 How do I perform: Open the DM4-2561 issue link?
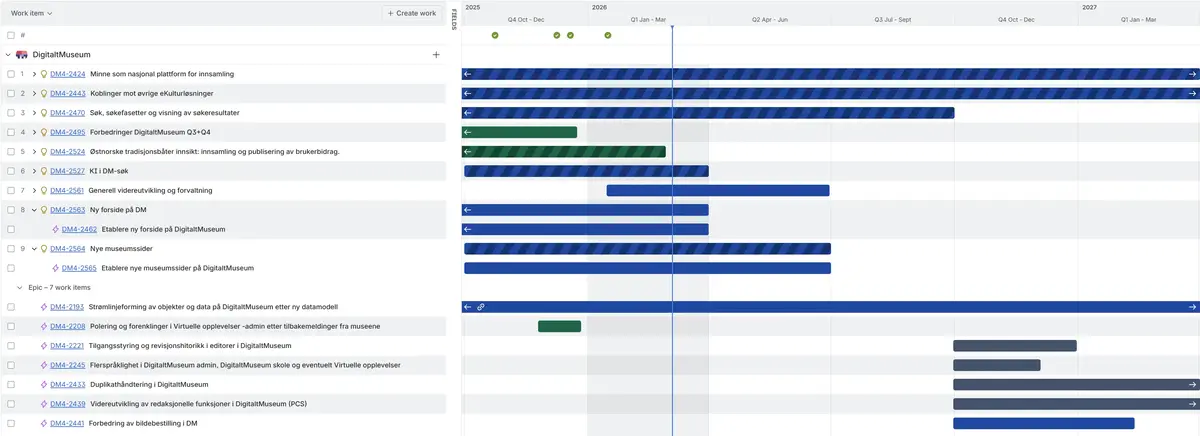click(x=67, y=190)
